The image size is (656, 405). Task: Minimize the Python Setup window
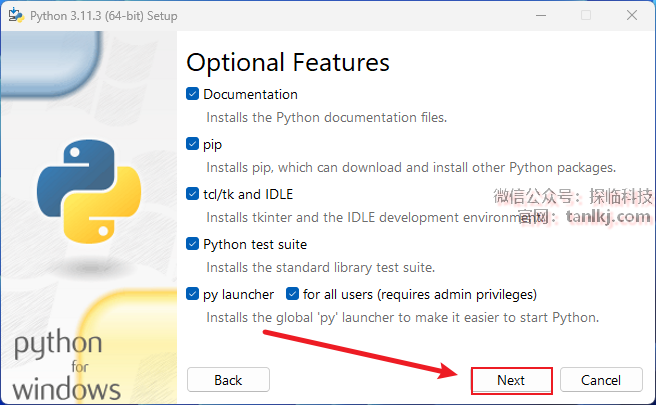[541, 15]
